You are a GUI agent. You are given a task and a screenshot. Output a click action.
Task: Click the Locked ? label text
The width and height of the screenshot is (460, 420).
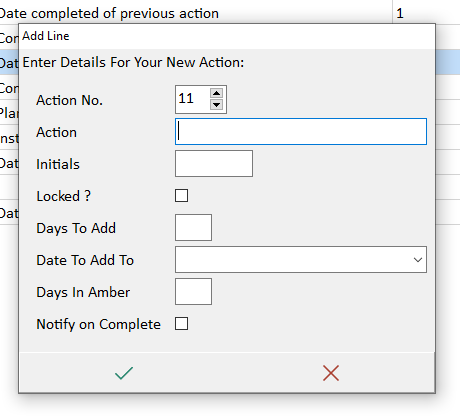point(63,196)
